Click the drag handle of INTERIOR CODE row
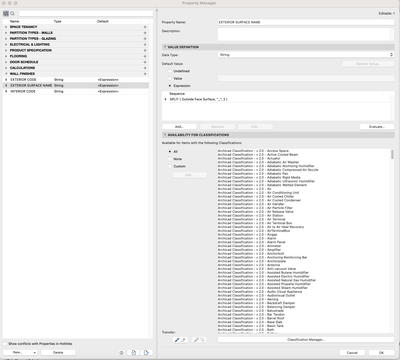The width and height of the screenshot is (400, 360). pyautogui.click(x=6, y=91)
